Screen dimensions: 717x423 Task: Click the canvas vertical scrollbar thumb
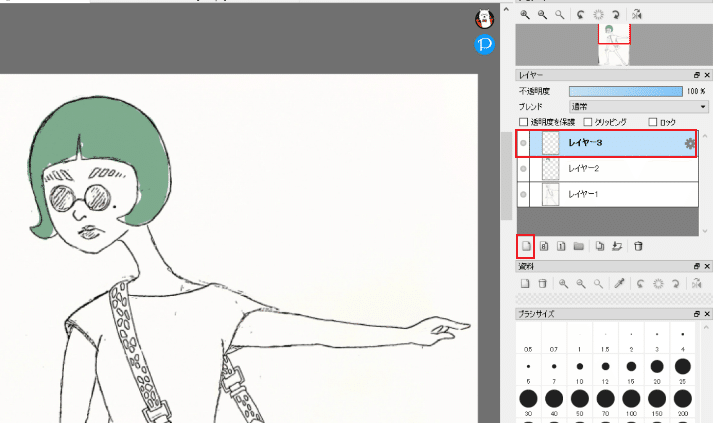pyautogui.click(x=506, y=176)
